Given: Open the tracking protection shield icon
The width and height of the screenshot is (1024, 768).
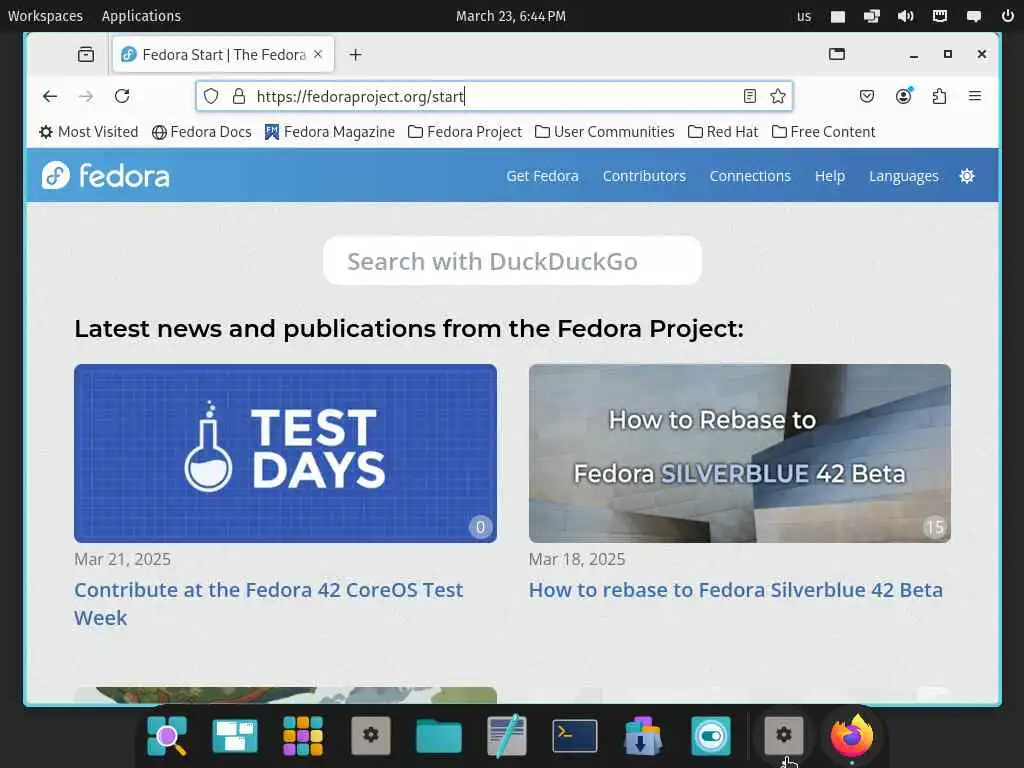Looking at the screenshot, I should [x=211, y=97].
